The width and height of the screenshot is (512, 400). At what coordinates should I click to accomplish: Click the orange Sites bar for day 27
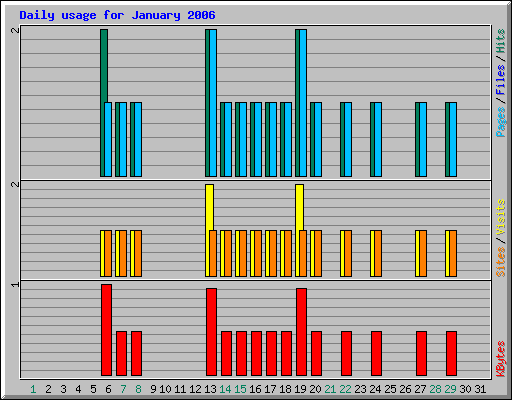coord(423,253)
